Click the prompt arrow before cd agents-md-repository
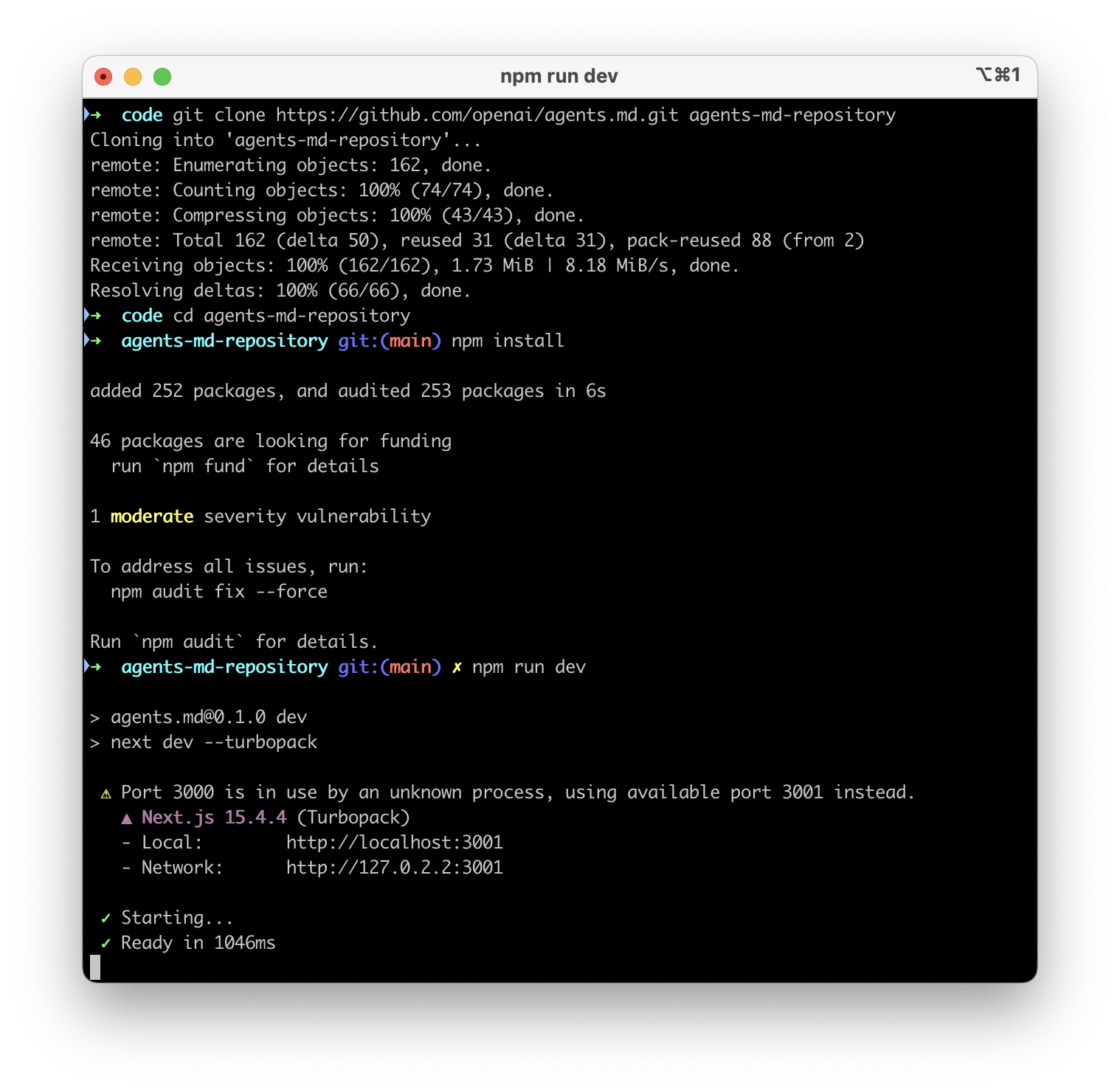1120x1092 pixels. tap(94, 315)
